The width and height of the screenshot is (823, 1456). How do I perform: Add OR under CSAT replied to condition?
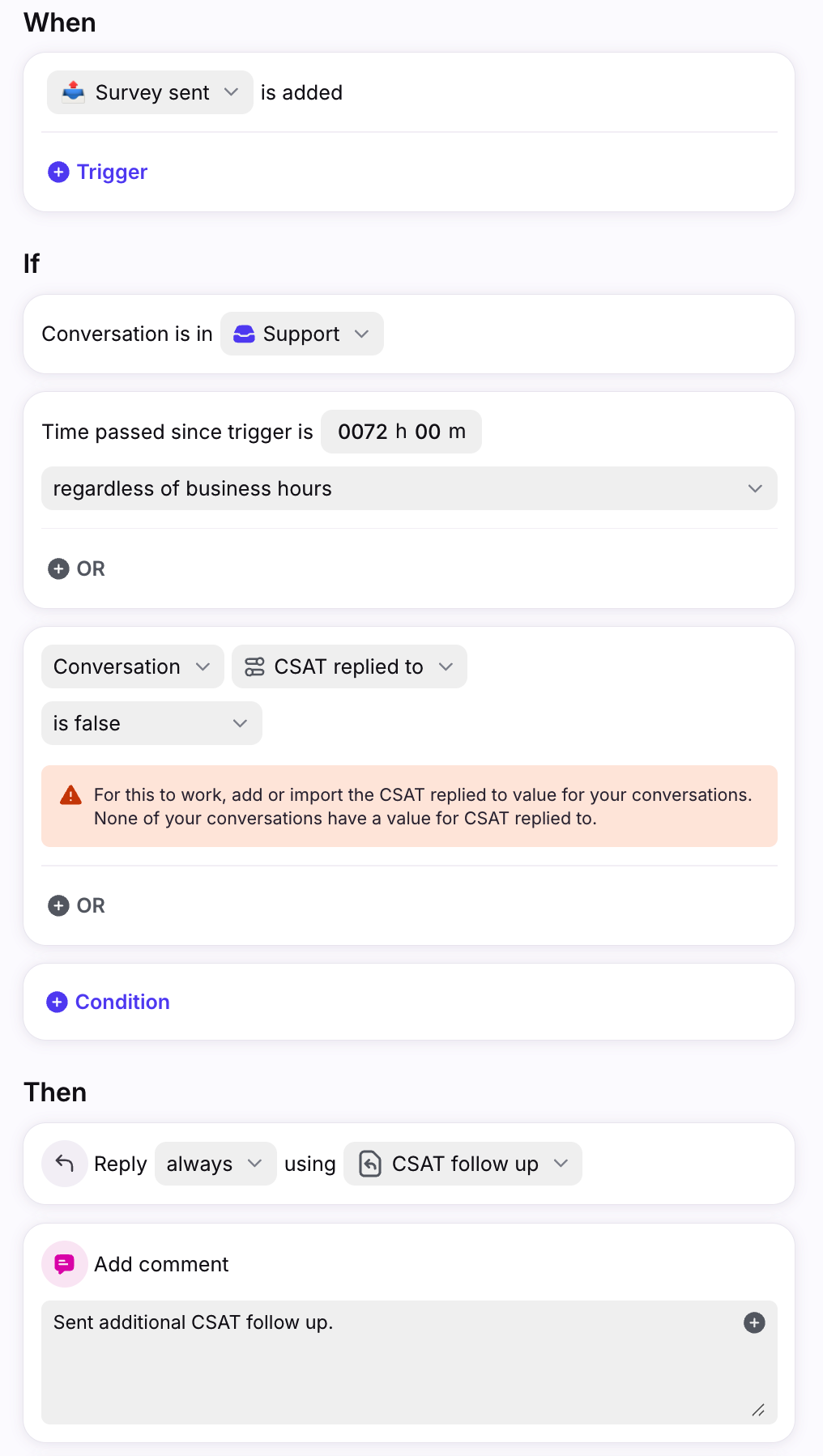pyautogui.click(x=77, y=905)
